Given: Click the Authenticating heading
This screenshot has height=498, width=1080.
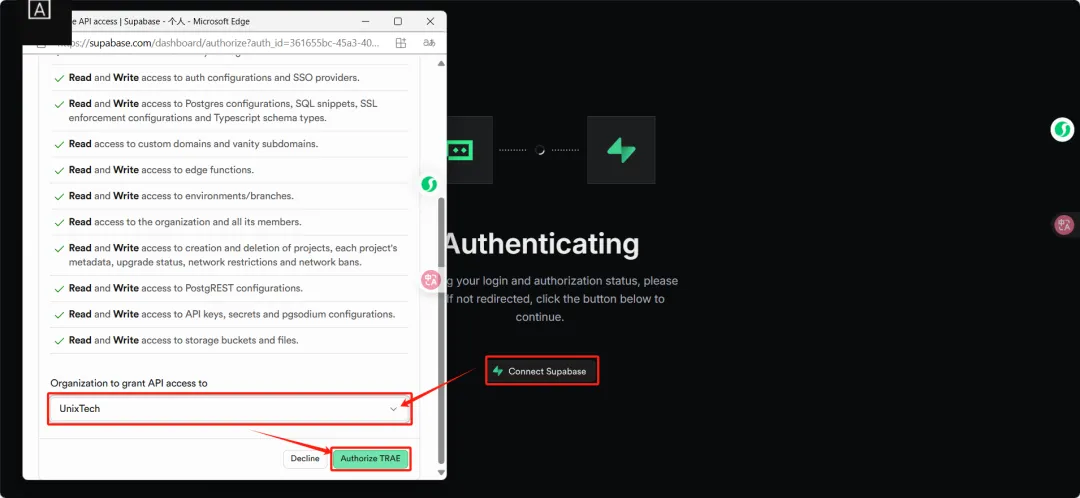Looking at the screenshot, I should point(540,244).
